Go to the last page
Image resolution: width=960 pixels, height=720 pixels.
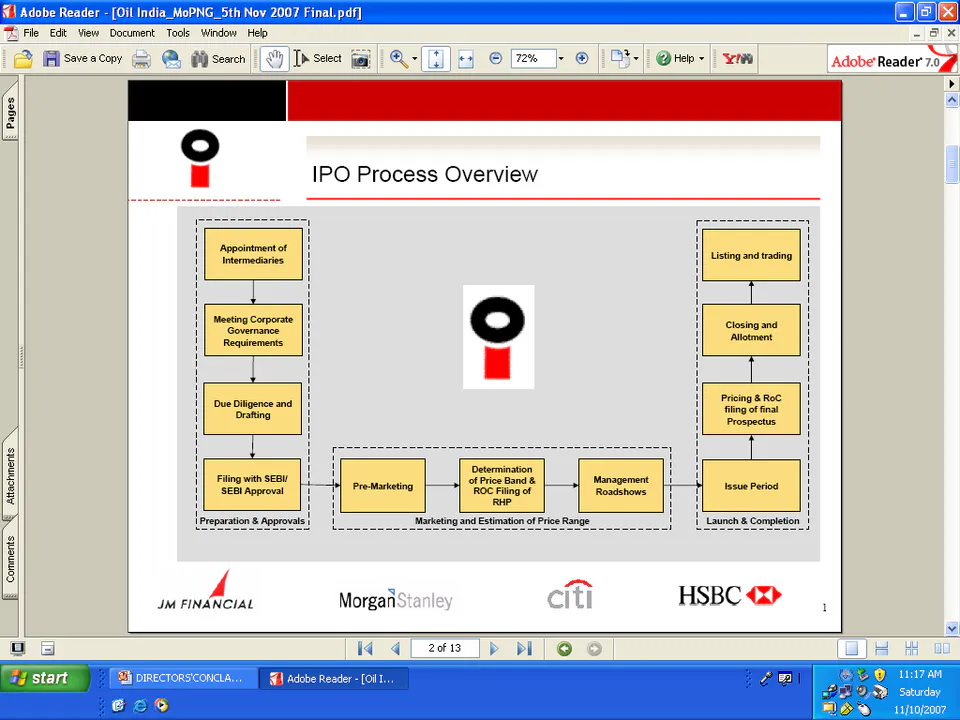coord(524,648)
